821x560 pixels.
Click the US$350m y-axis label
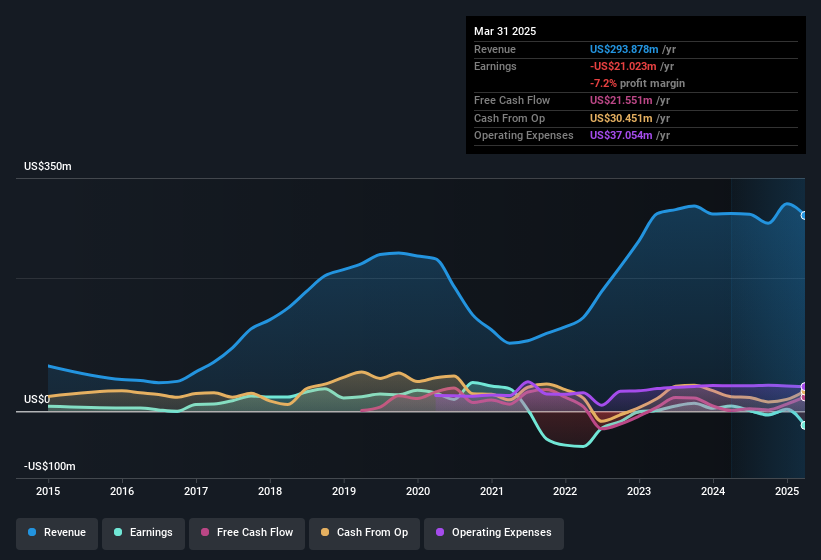tap(48, 166)
